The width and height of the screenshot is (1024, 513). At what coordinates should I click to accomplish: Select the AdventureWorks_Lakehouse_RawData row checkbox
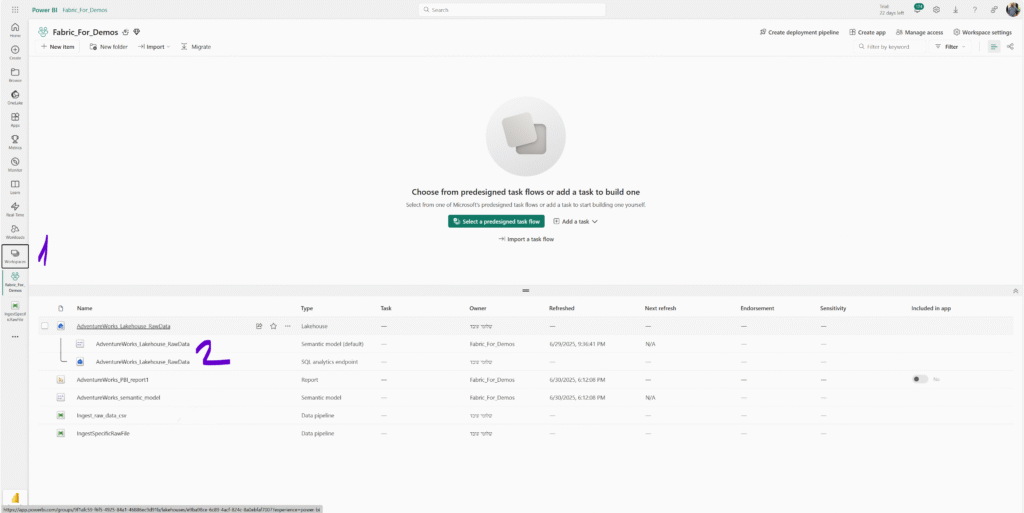point(44,326)
